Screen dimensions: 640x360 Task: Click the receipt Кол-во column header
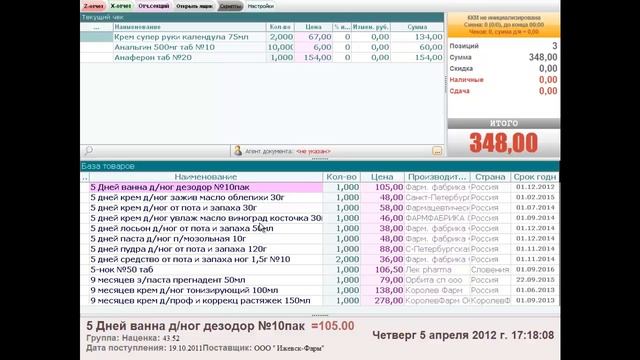(280, 27)
